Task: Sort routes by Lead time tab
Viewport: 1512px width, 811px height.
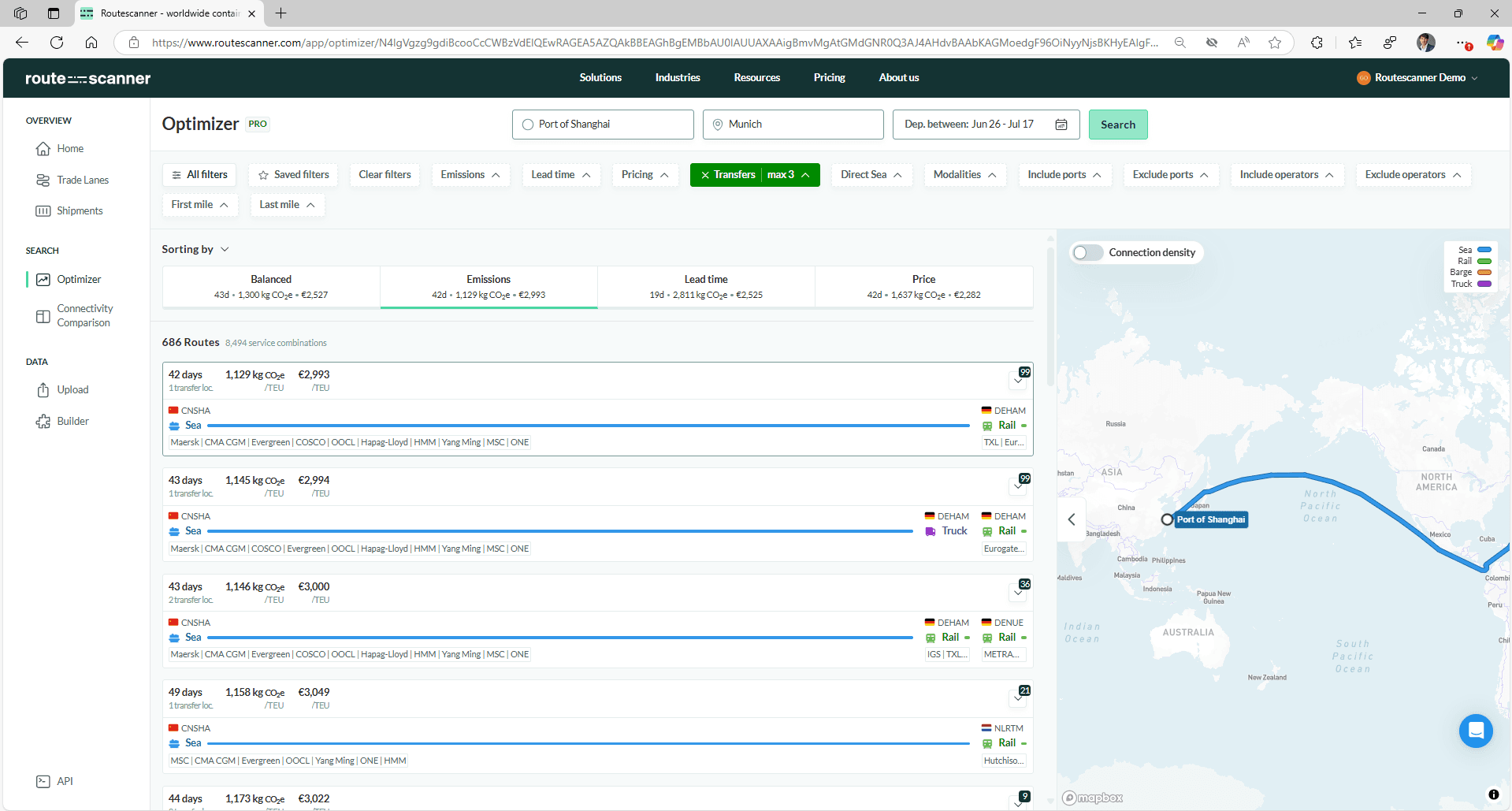Action: [x=706, y=287]
